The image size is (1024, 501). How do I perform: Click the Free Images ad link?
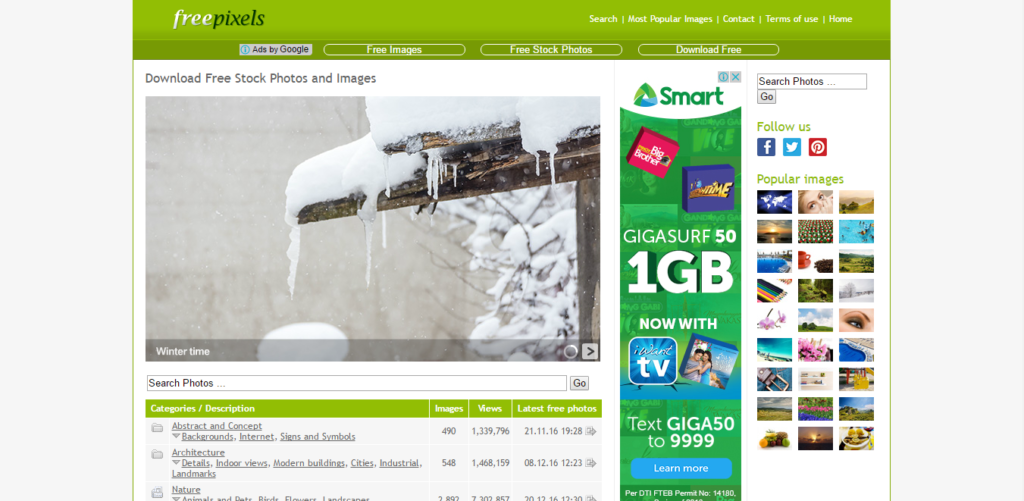coord(394,50)
